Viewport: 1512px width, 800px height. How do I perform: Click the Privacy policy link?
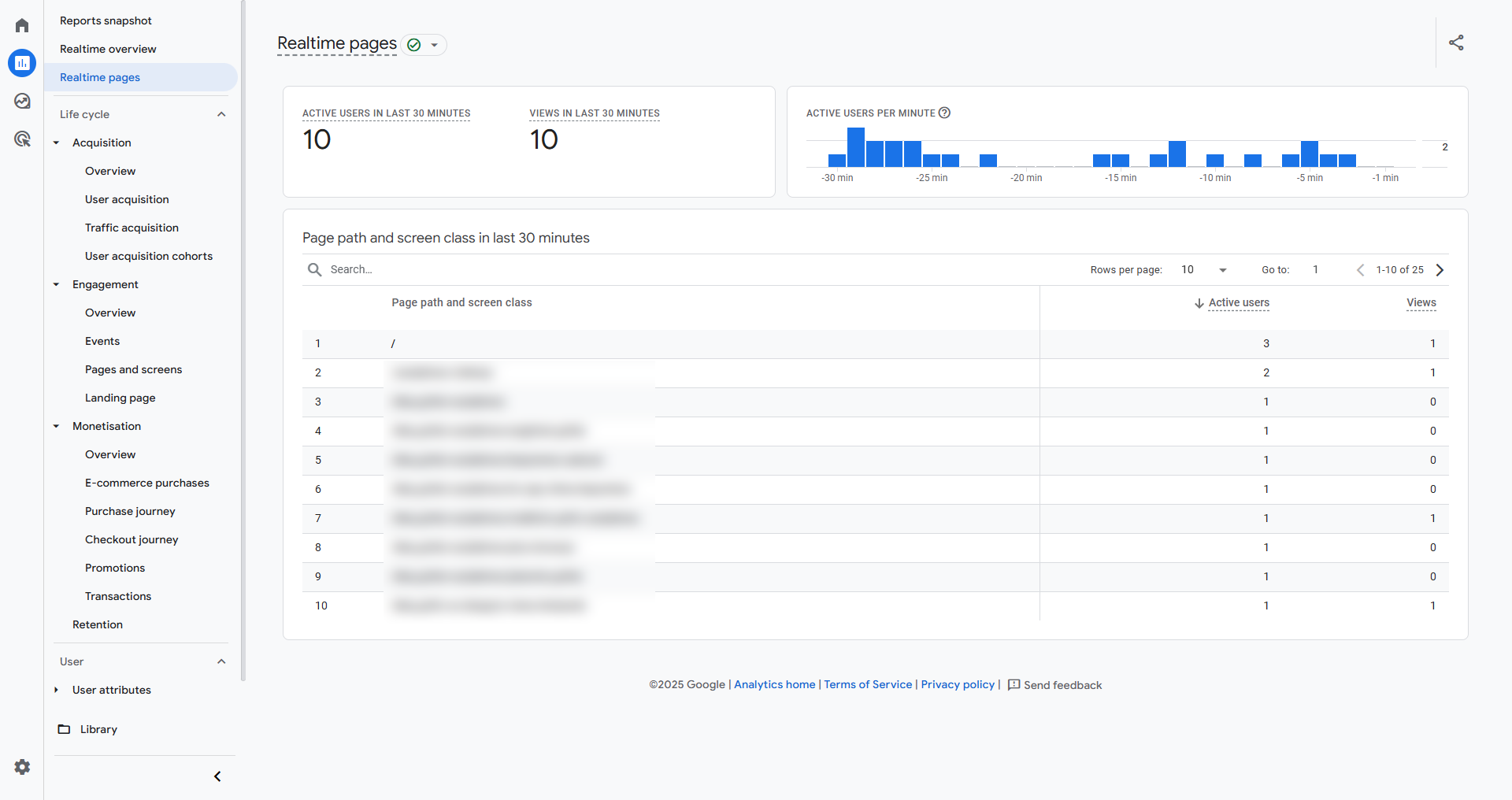(958, 685)
